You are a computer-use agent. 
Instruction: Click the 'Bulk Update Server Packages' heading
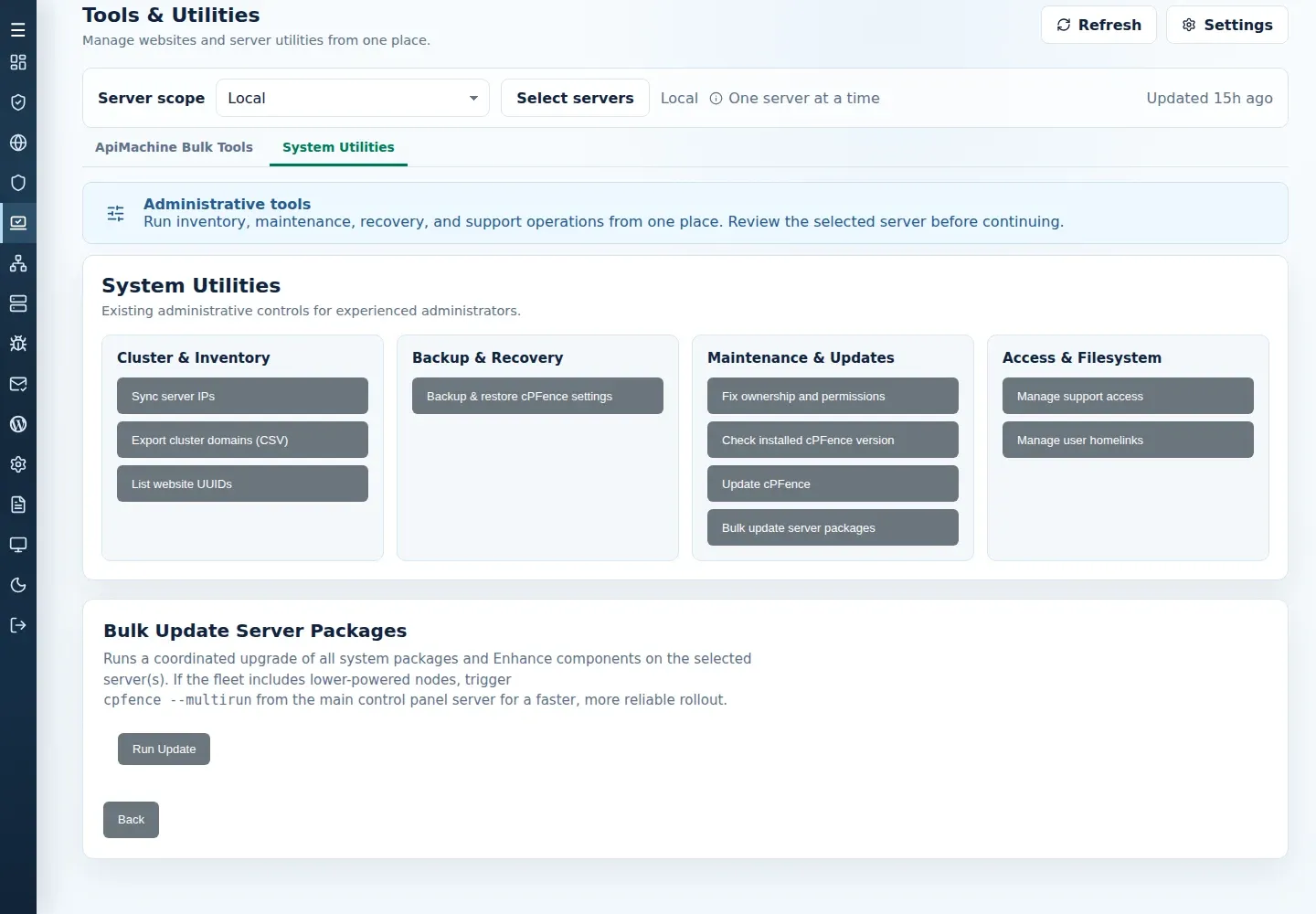pyautogui.click(x=255, y=631)
